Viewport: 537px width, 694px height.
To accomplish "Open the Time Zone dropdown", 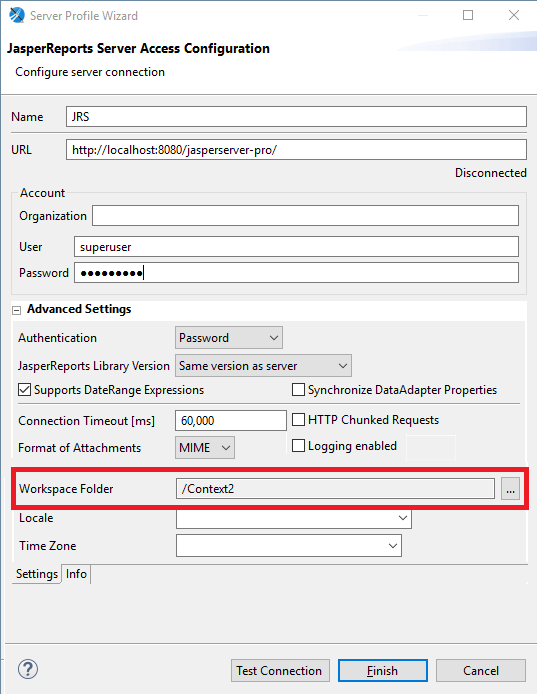I will coord(289,546).
